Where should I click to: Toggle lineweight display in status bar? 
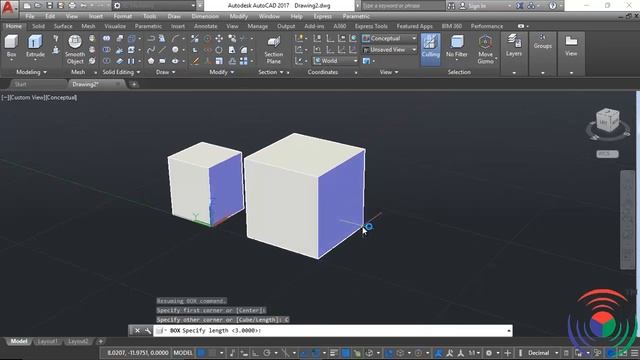pos(333,353)
